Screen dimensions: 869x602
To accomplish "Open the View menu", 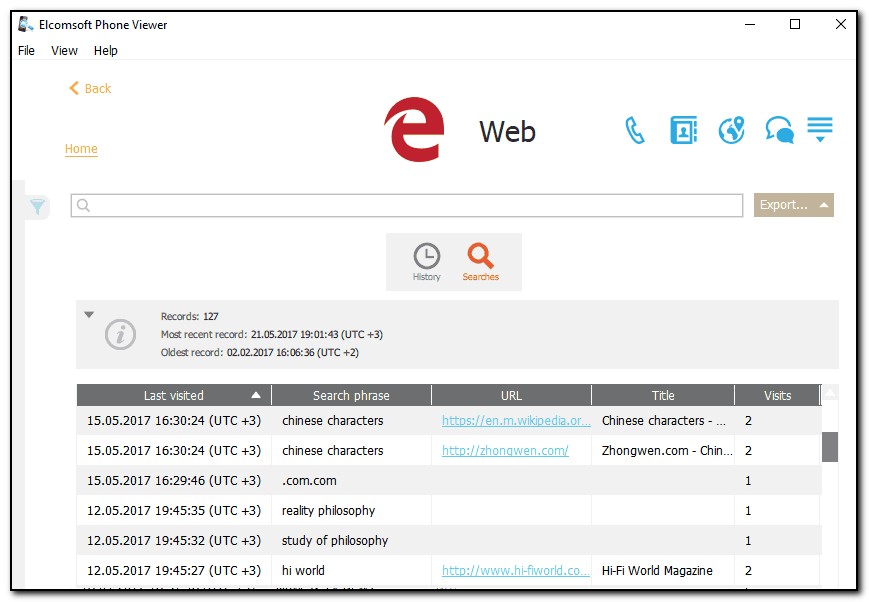I will pos(64,51).
